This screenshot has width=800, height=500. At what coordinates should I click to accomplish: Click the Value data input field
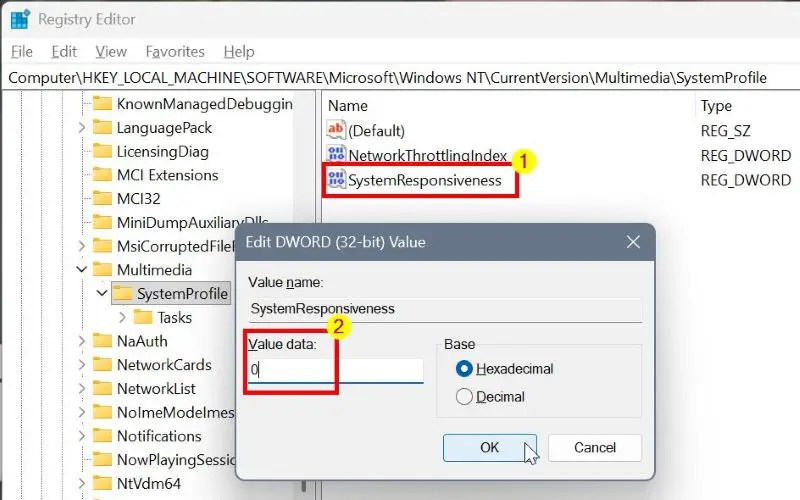pos(336,370)
